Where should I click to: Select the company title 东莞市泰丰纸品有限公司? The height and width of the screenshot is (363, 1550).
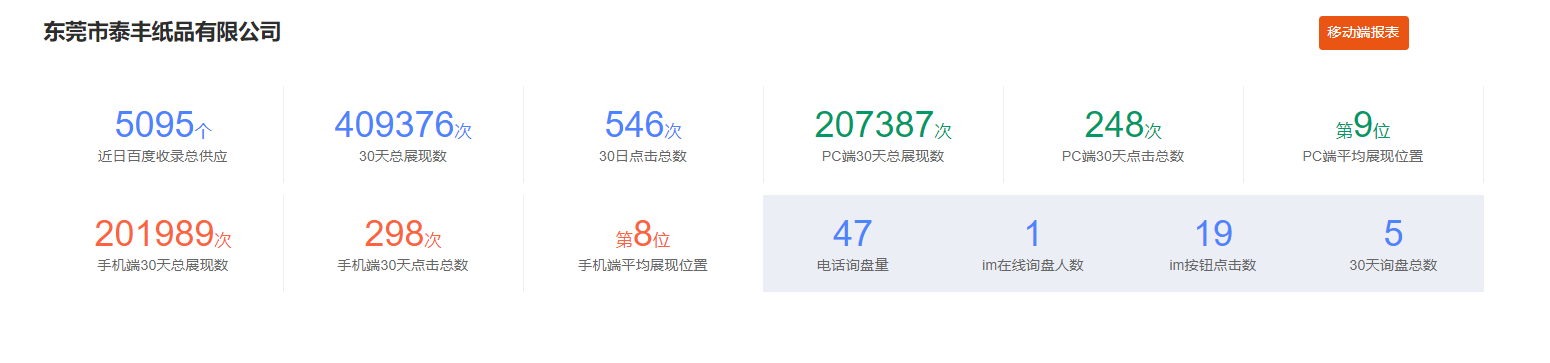pos(162,32)
